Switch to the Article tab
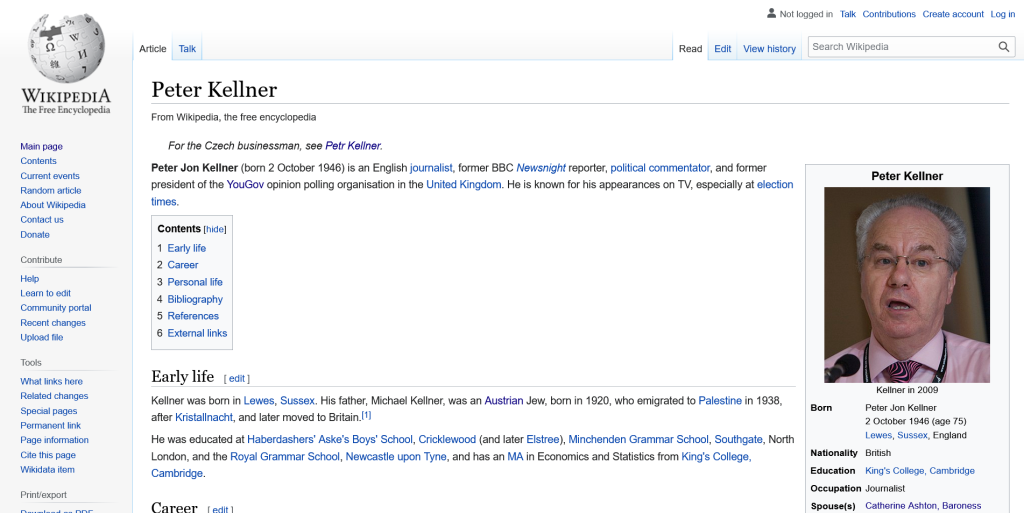1024x513 pixels. [153, 48]
